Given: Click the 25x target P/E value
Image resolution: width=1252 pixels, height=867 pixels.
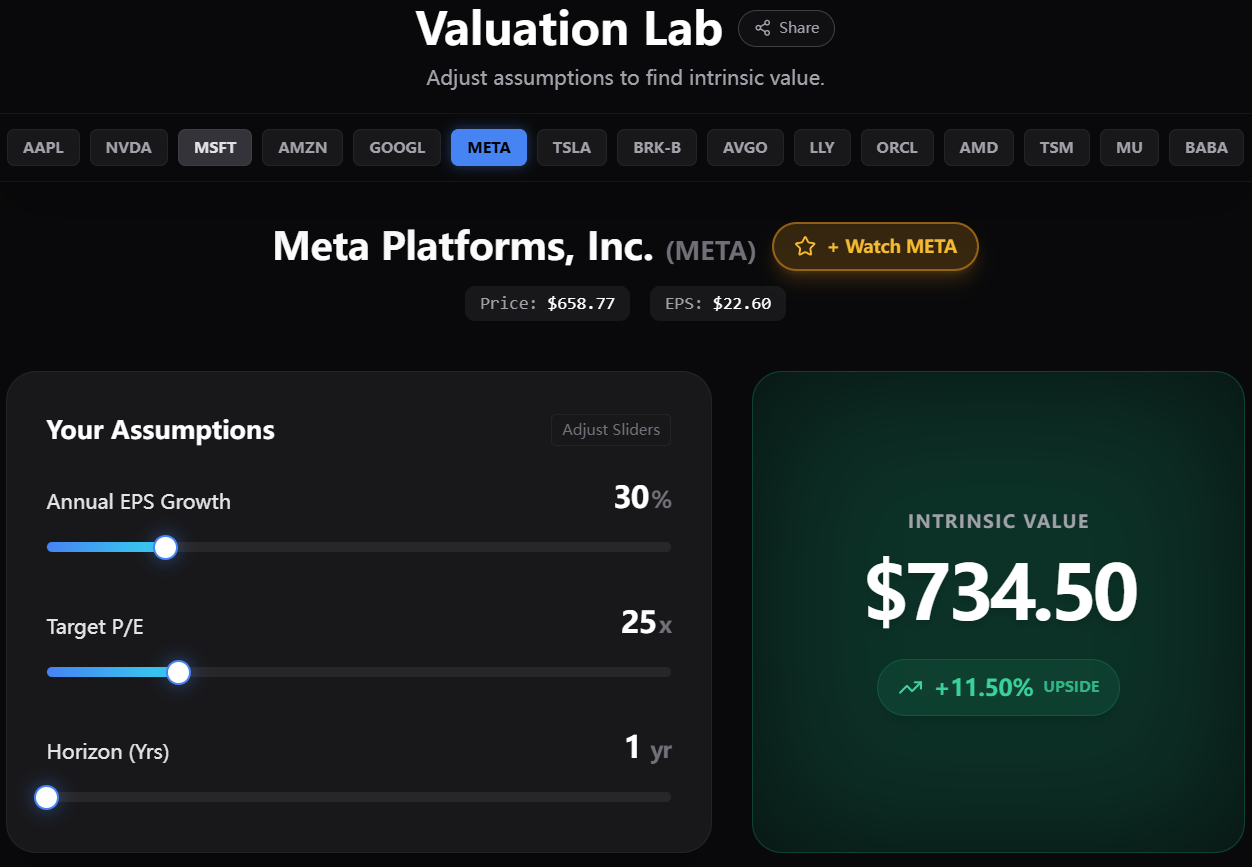Looking at the screenshot, I should 646,622.
